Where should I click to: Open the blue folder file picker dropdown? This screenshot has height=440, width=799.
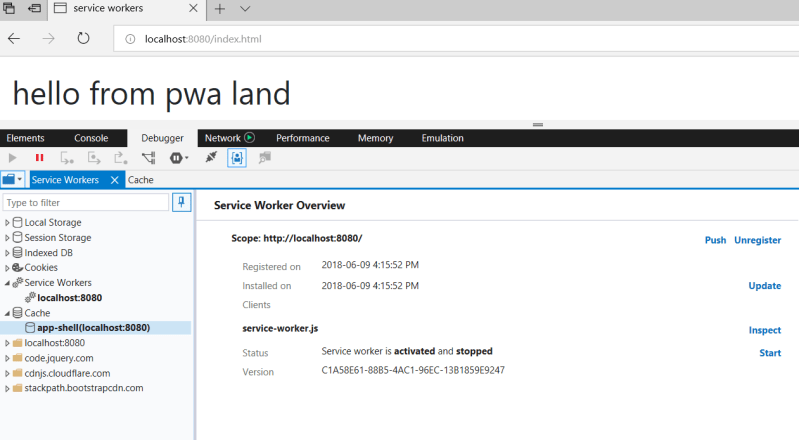12,179
